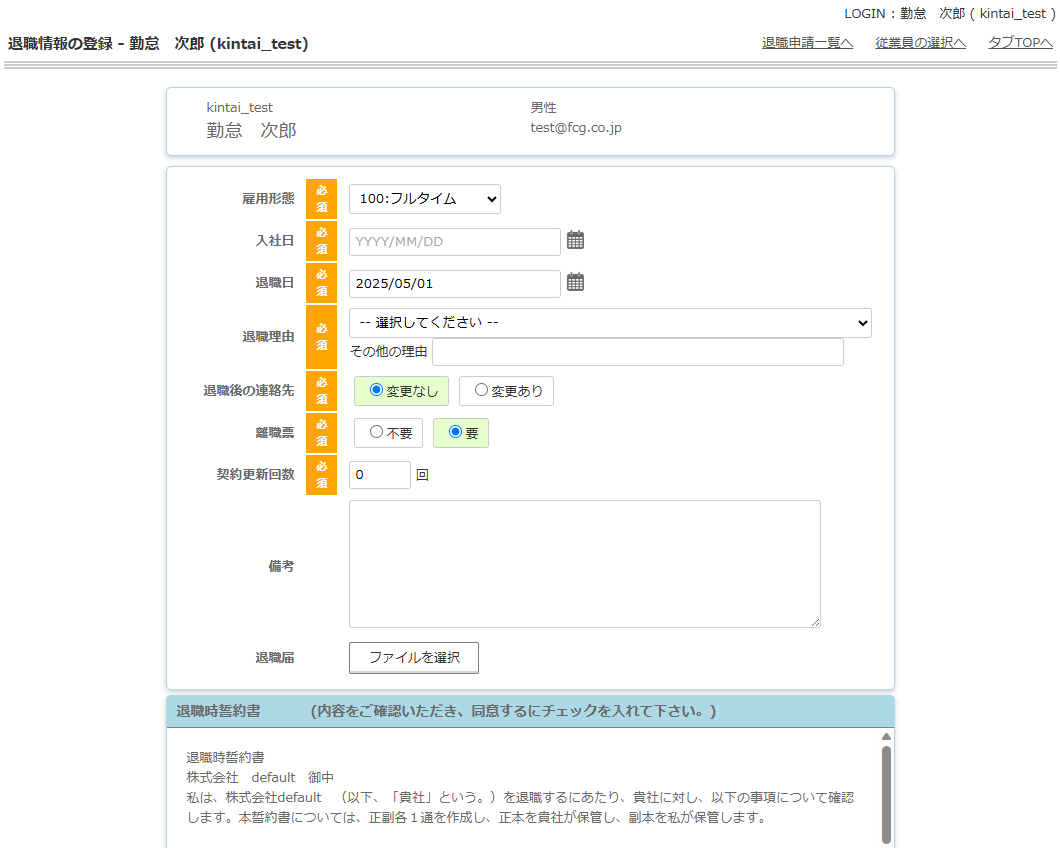Focus the 契約更新回数 number field

pos(379,475)
